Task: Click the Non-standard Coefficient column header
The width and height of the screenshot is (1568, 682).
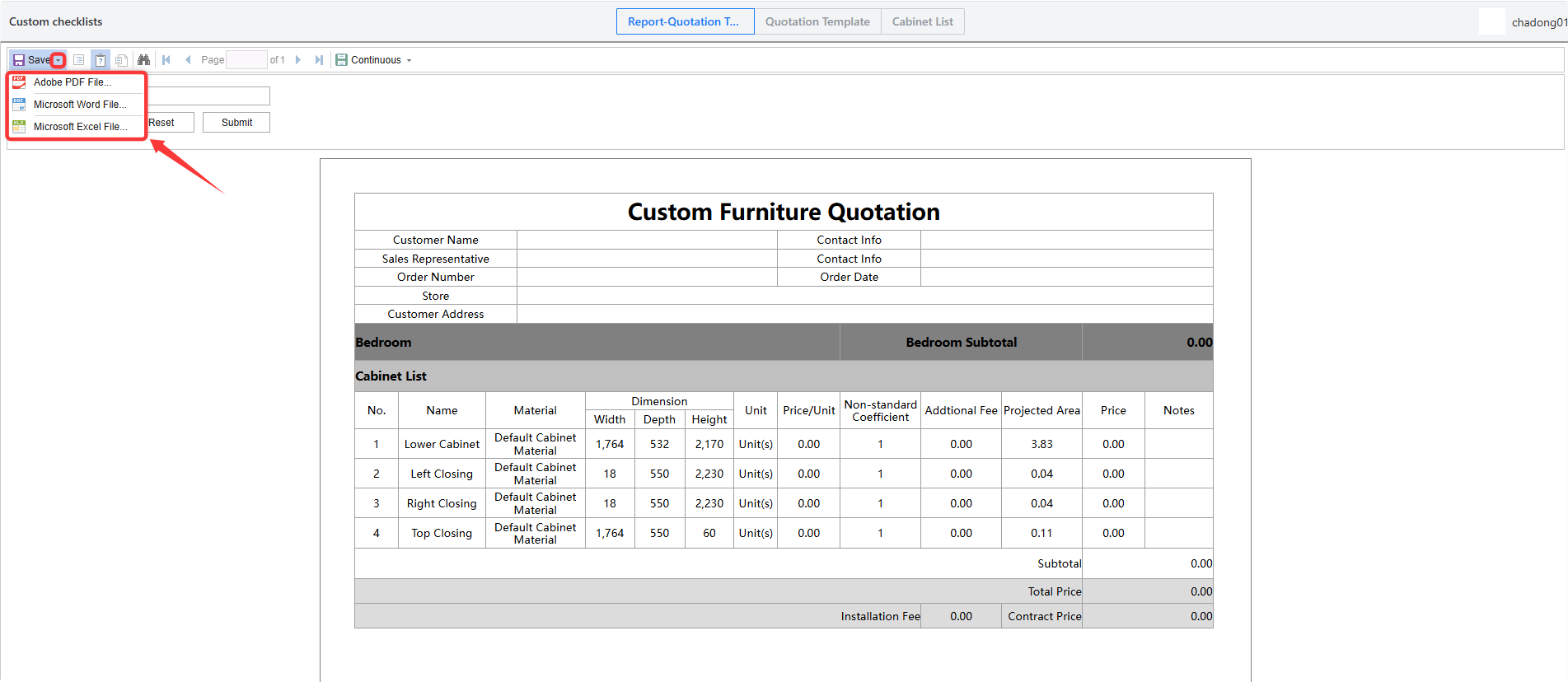Action: click(x=881, y=410)
